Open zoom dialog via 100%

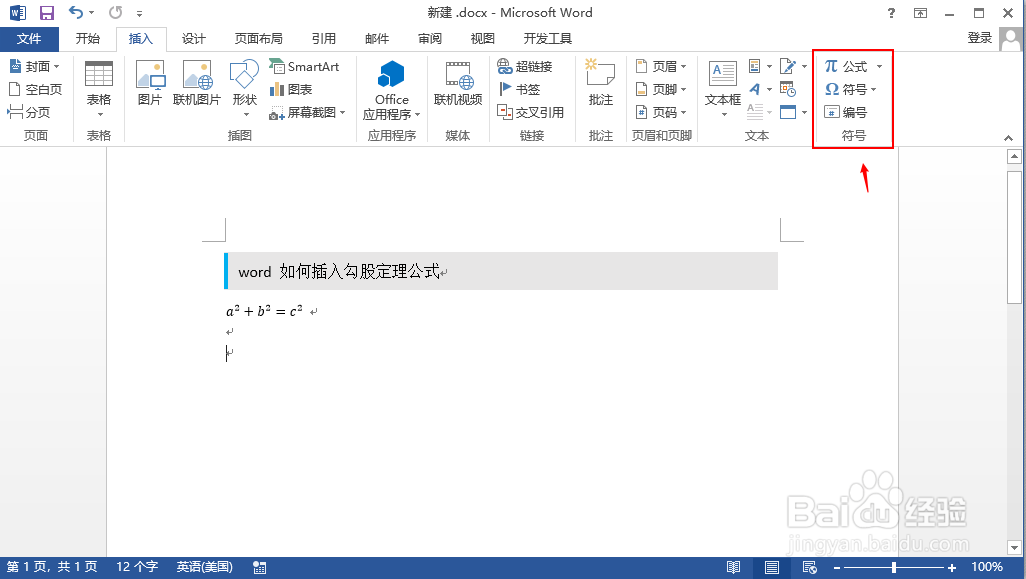[987, 567]
